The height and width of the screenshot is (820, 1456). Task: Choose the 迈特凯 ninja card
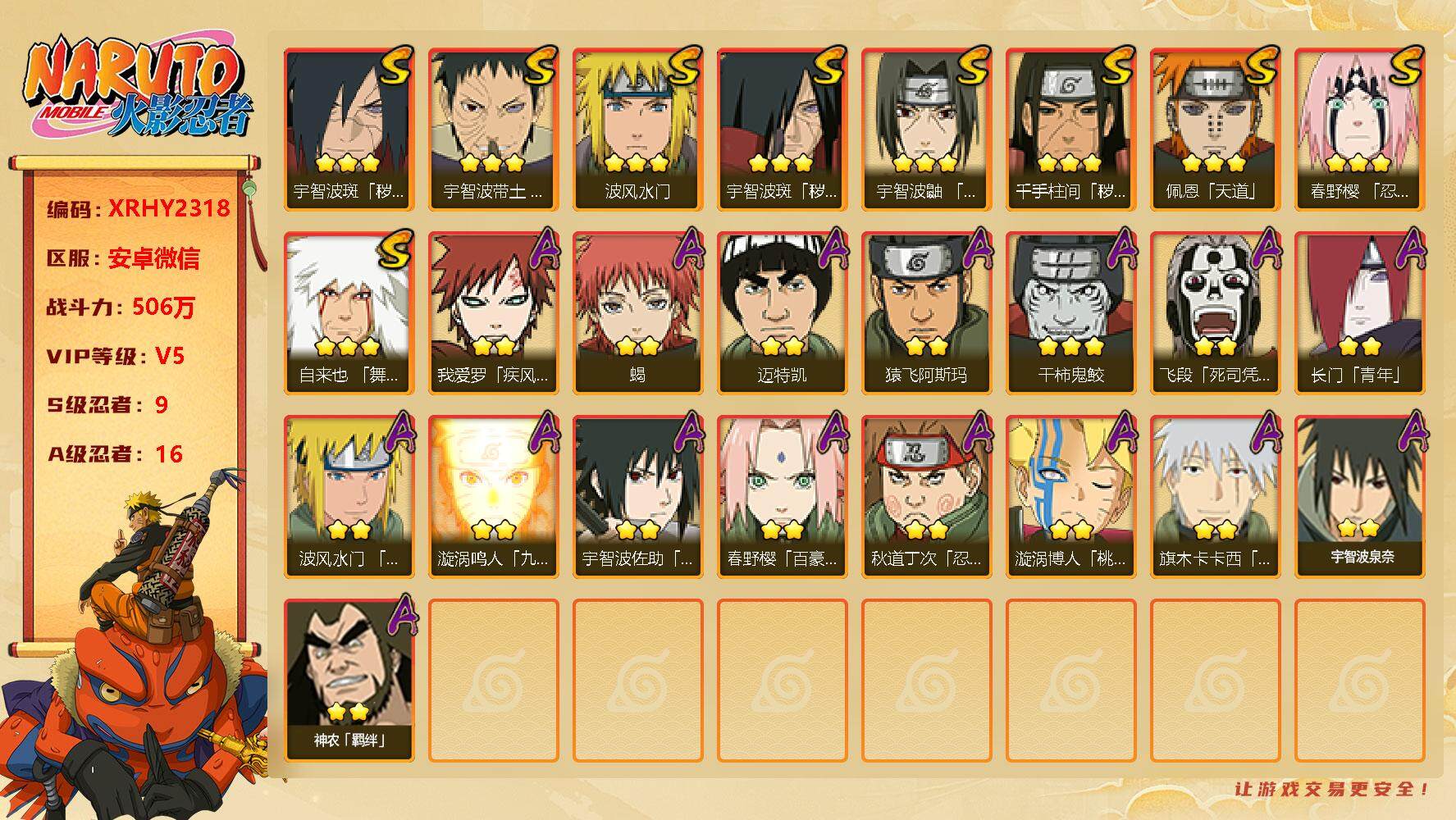pos(782,312)
